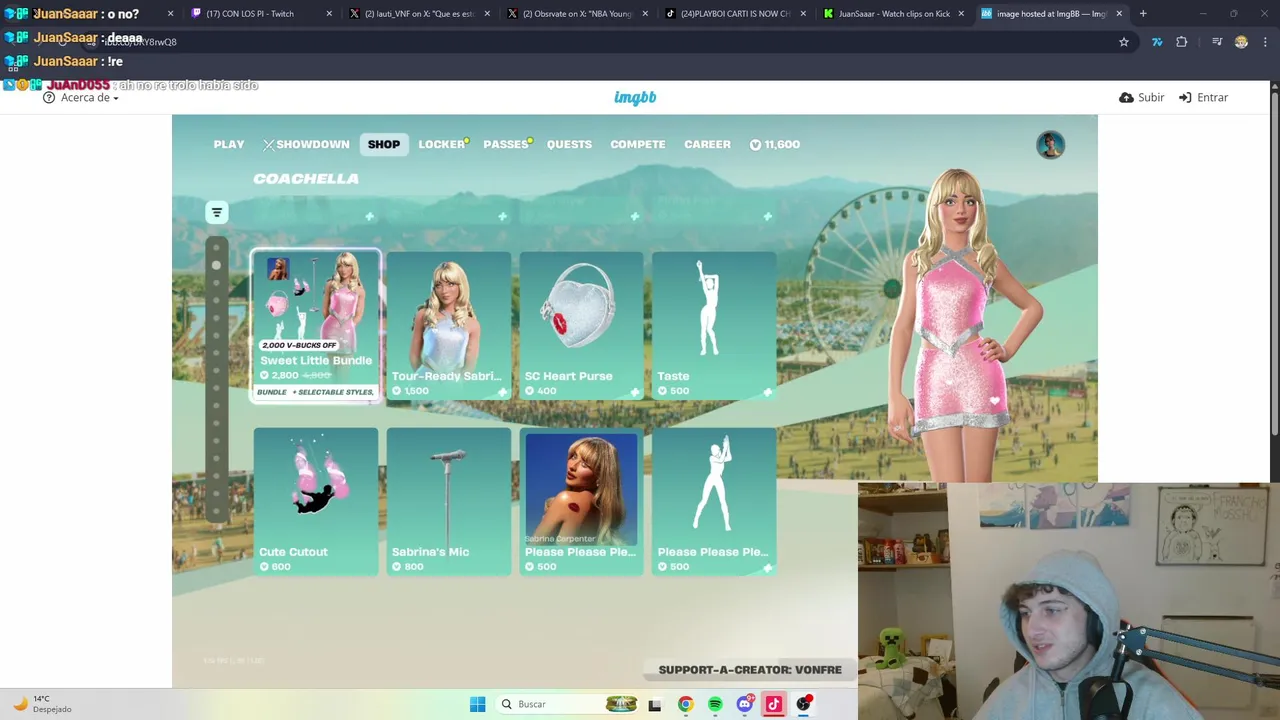Open the 14°C Despejado weather widget

point(43,704)
